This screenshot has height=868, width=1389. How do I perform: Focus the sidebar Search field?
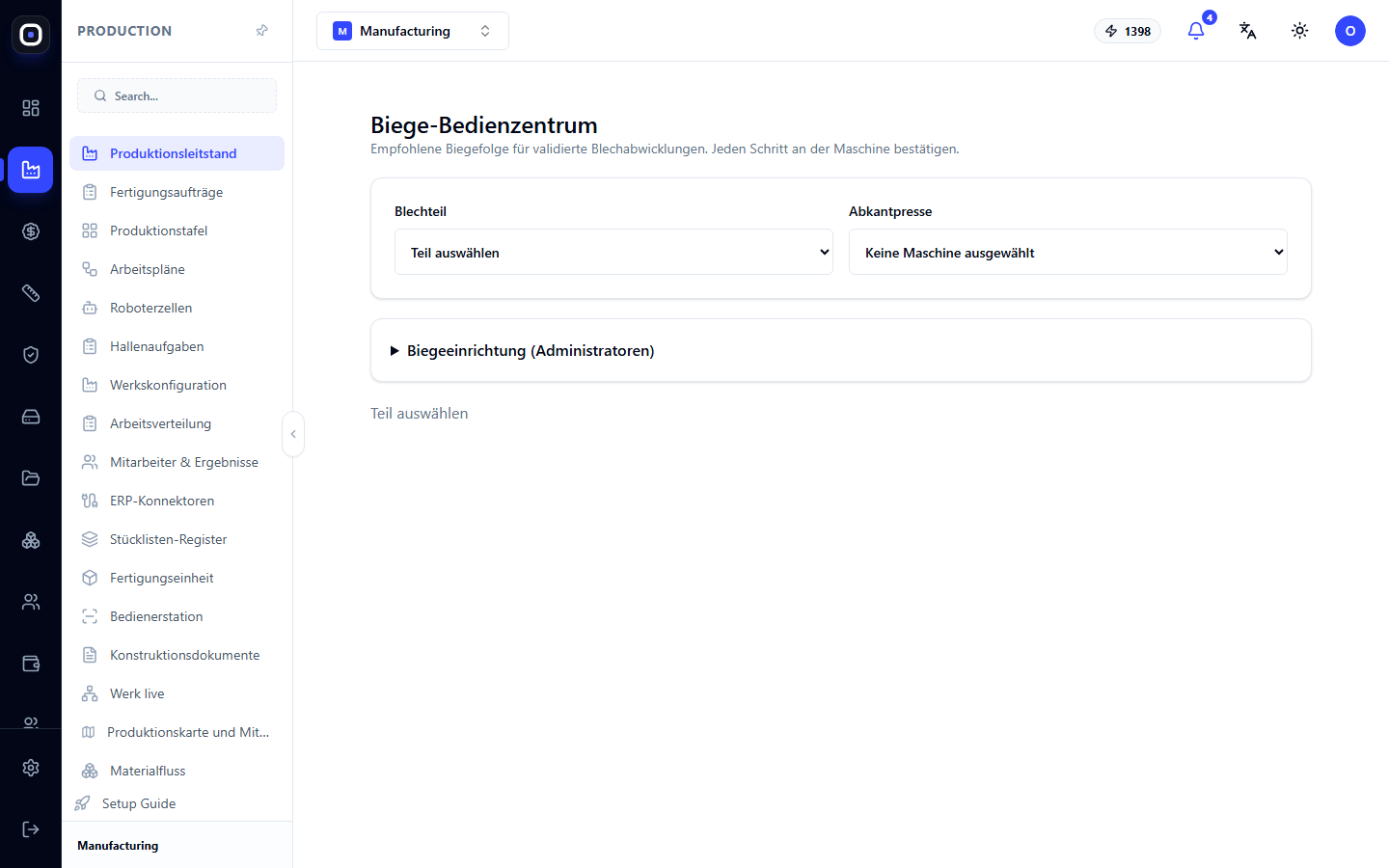coord(177,95)
